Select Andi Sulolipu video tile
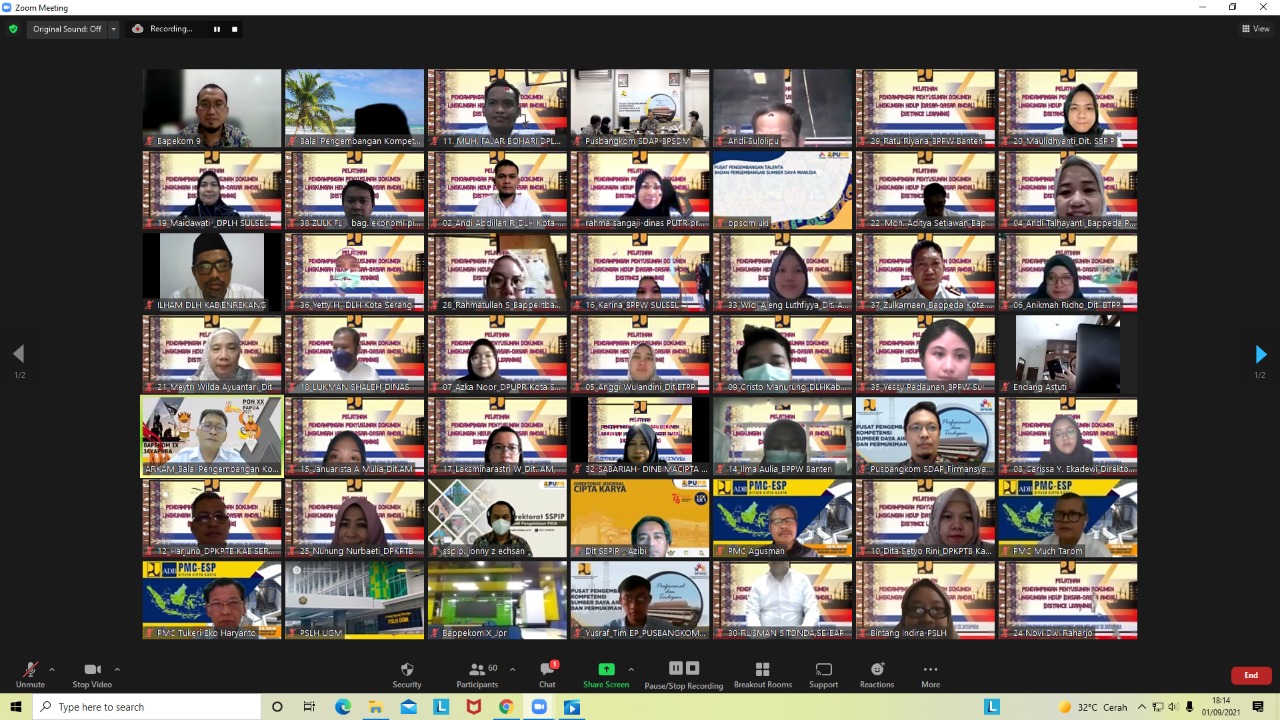The width and height of the screenshot is (1280, 720). click(783, 108)
